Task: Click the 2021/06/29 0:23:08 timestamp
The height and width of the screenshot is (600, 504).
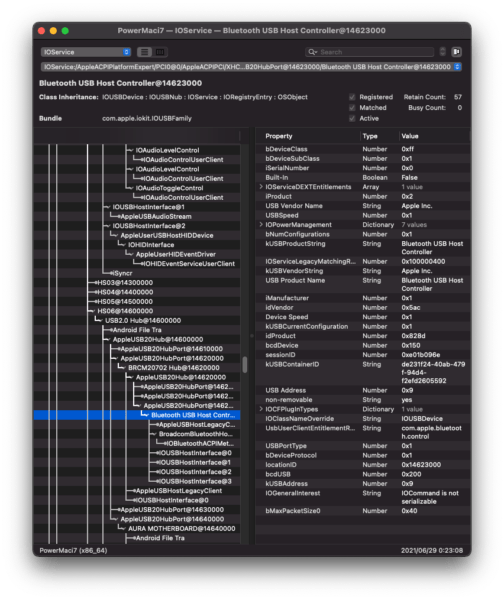Action: 432,550
